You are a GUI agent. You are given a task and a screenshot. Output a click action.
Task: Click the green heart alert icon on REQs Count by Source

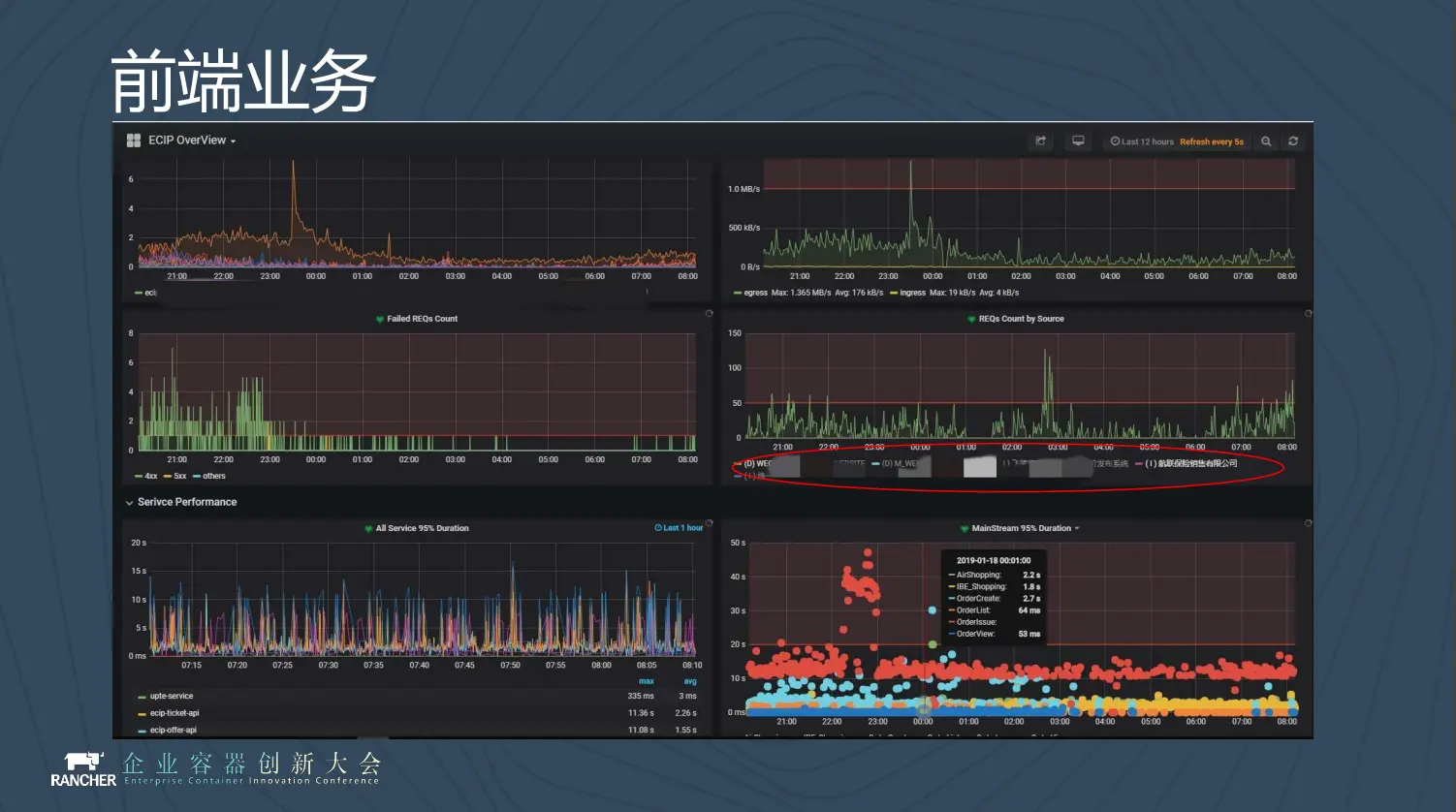click(971, 319)
